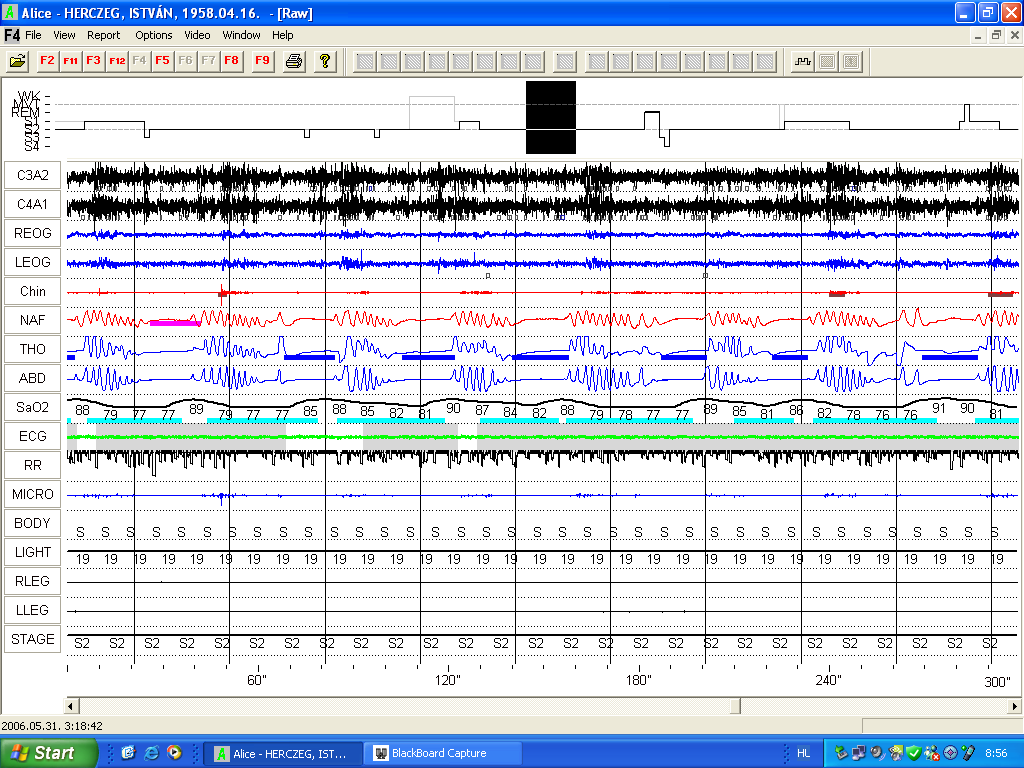The width and height of the screenshot is (1024, 768).
Task: Click the C3A2 channel label button
Action: coord(33,175)
